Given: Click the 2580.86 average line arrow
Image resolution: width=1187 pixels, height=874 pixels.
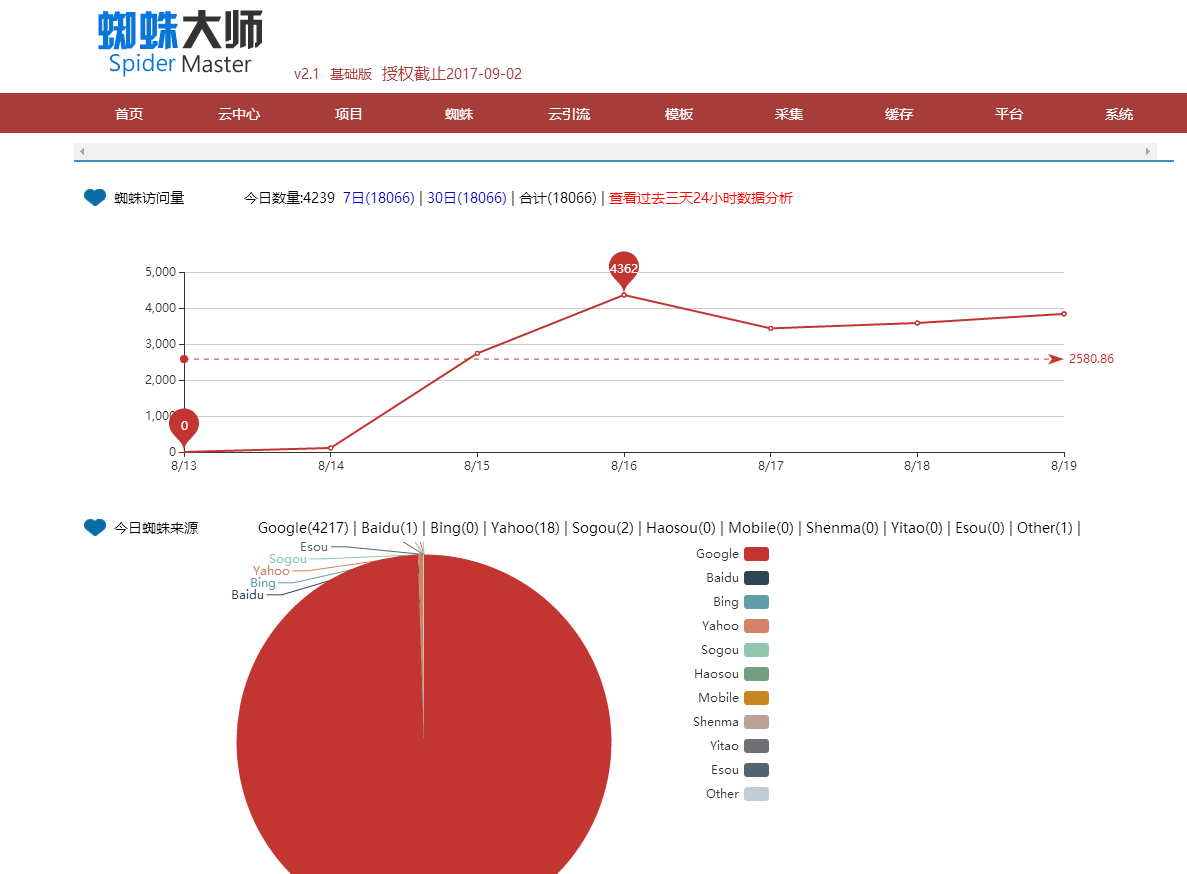Looking at the screenshot, I should point(1055,359).
